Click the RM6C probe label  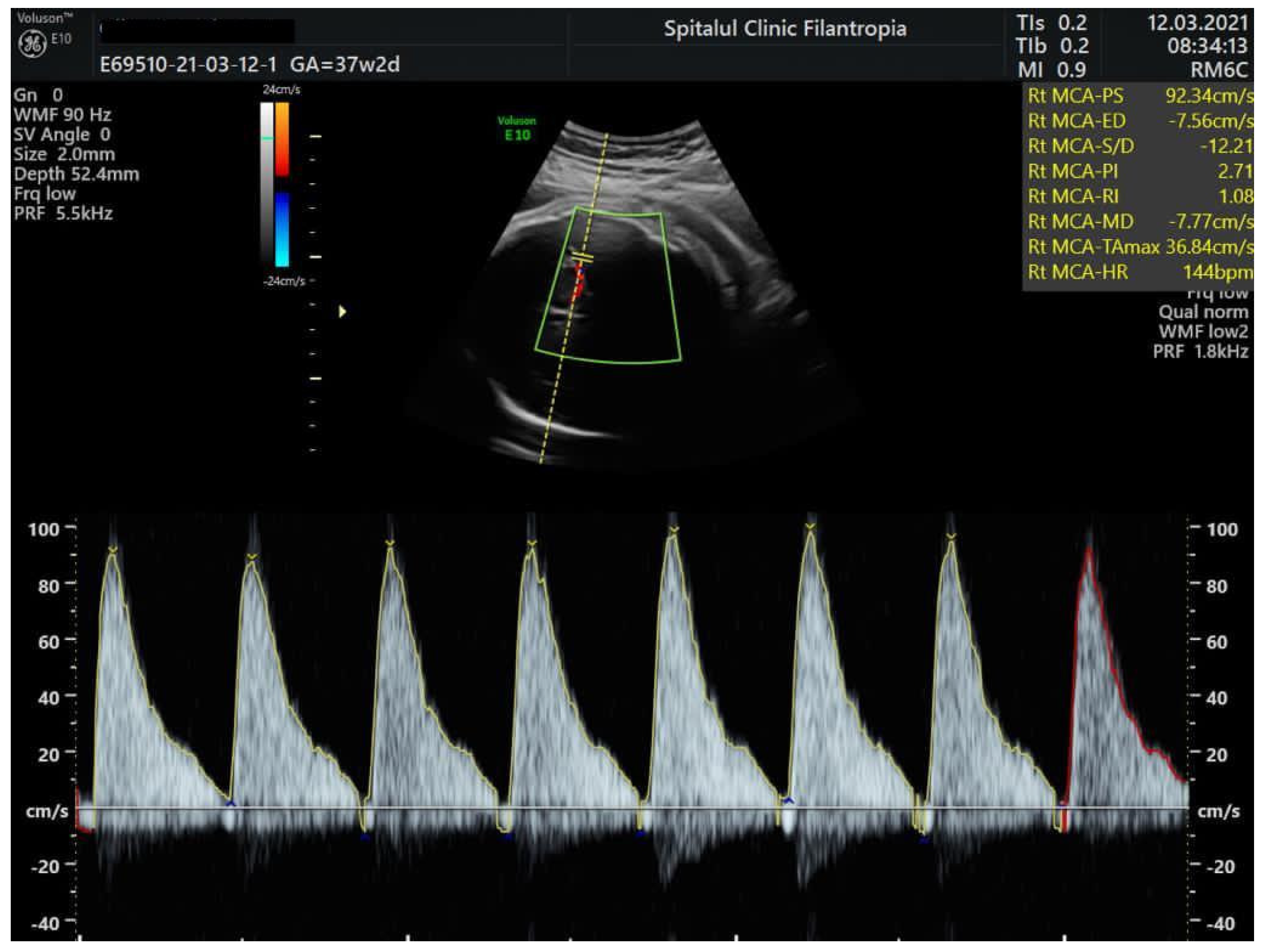1219,70
